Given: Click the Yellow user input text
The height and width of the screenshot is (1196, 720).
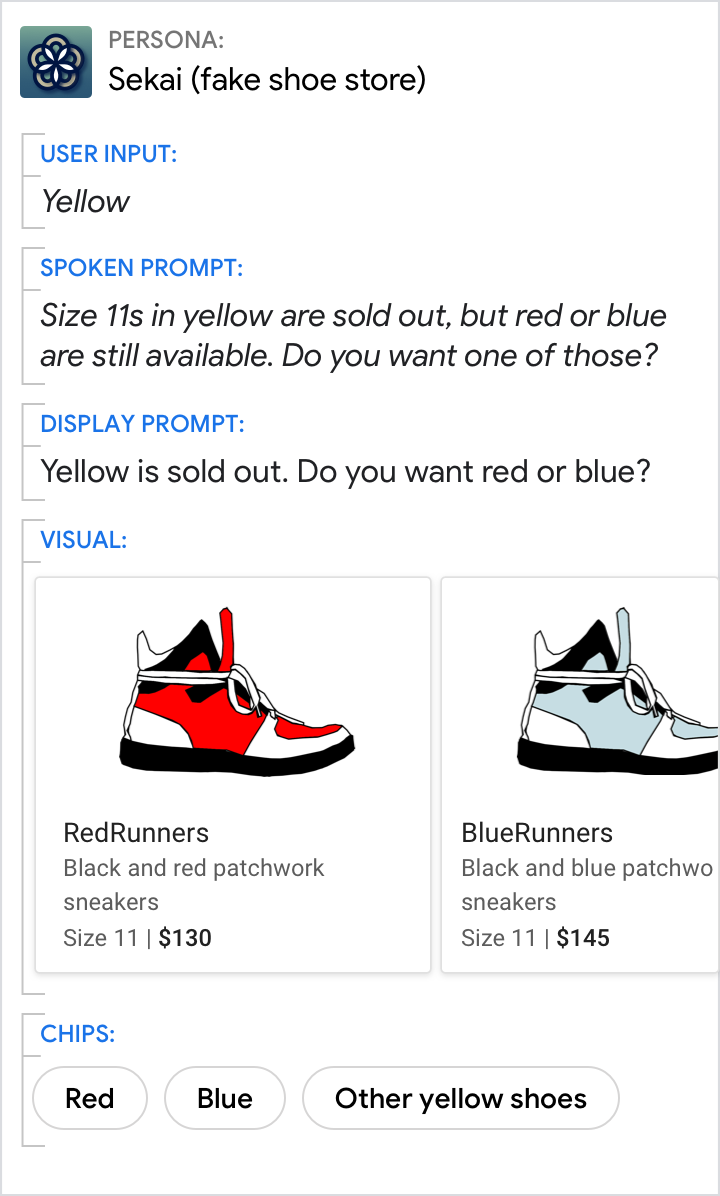Looking at the screenshot, I should pyautogui.click(x=86, y=202).
